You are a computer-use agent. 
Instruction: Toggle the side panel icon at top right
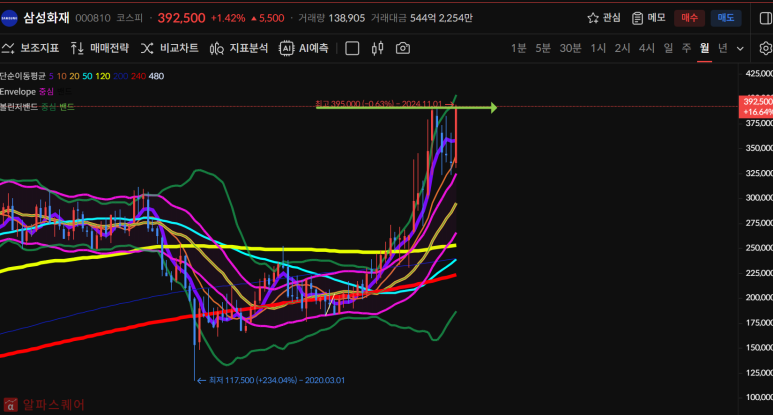point(766,18)
